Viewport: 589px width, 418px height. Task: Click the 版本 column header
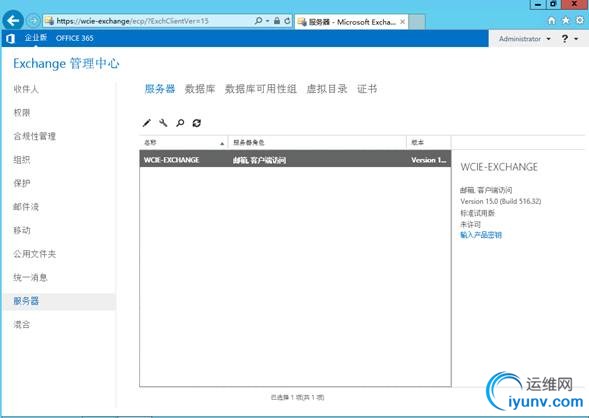429,142
